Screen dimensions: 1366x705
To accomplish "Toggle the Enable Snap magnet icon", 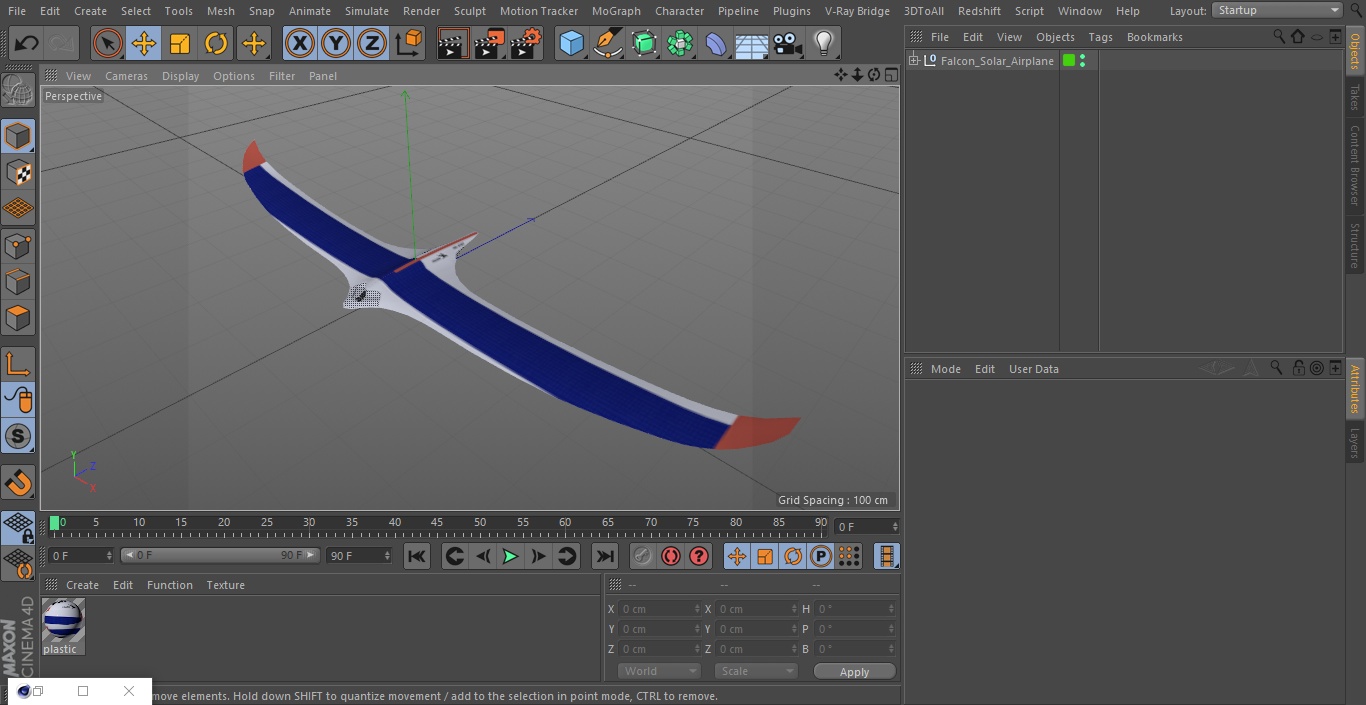I will tap(18, 482).
